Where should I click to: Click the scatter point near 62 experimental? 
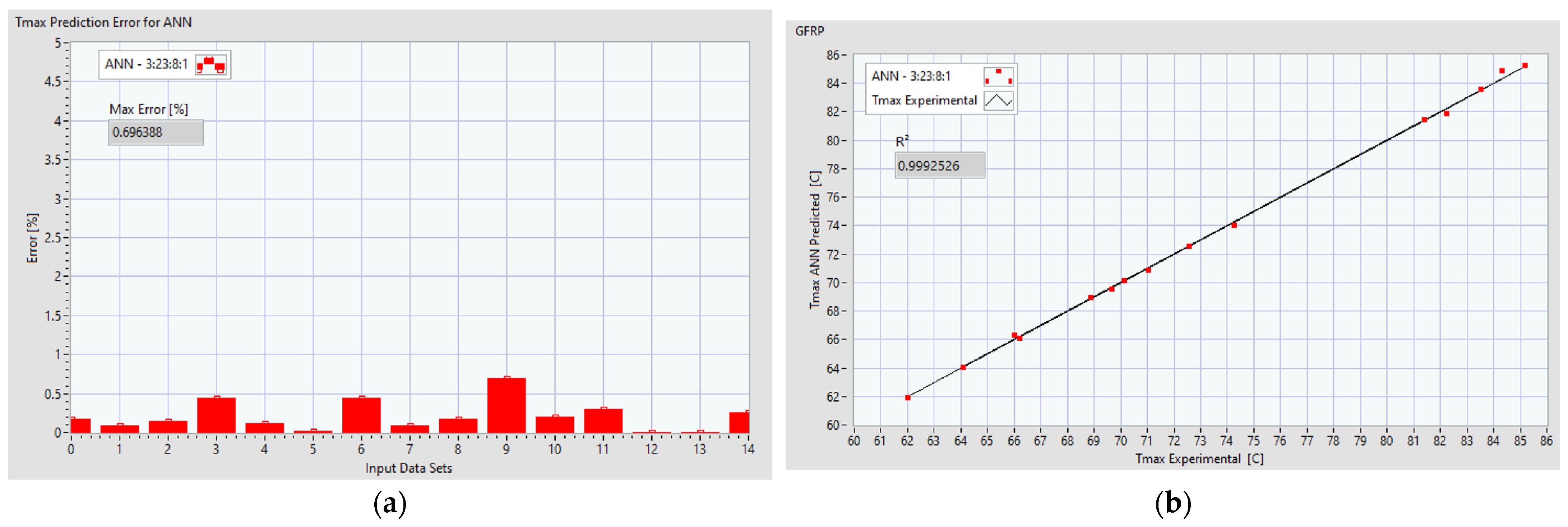[x=907, y=397]
